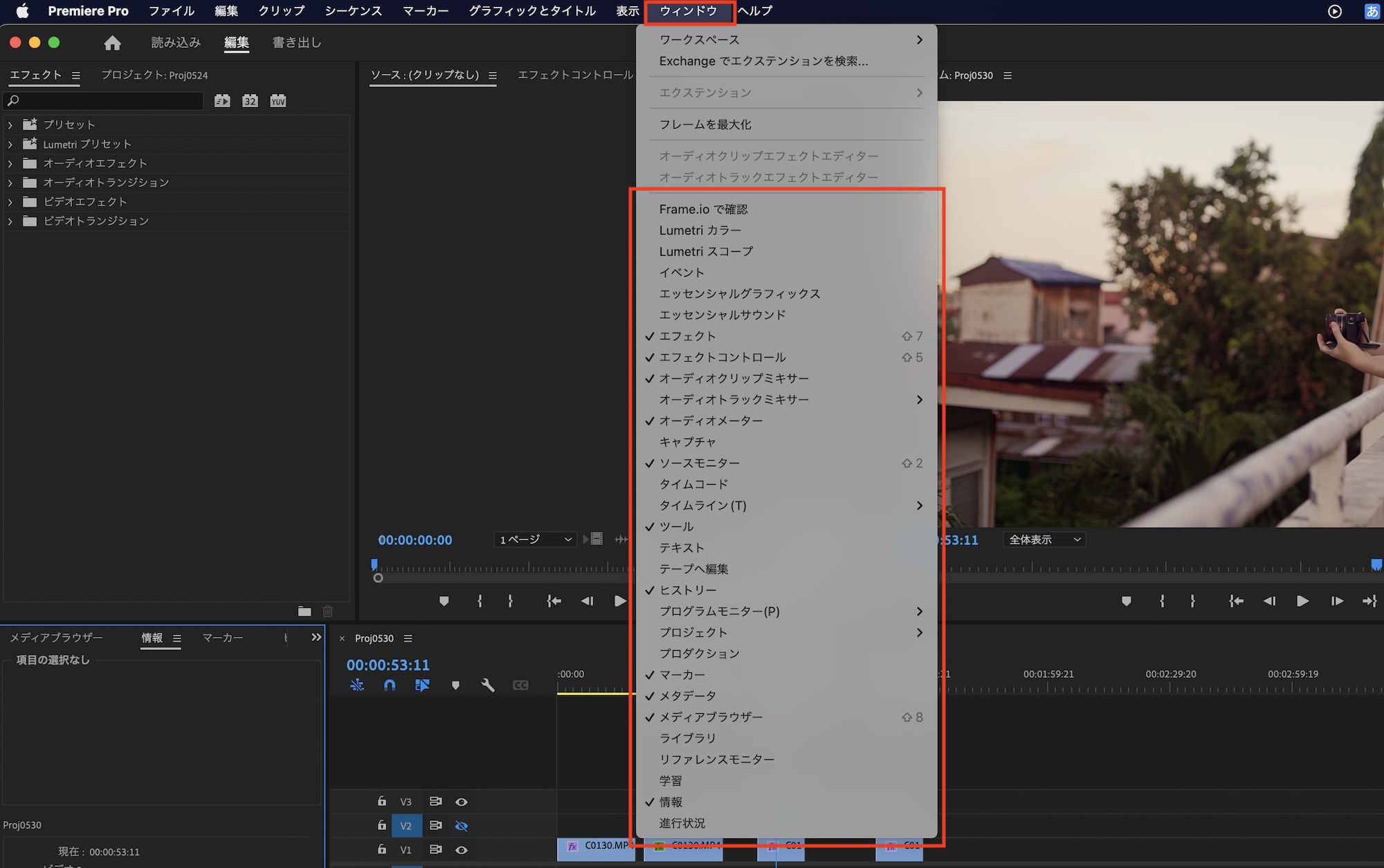
Task: Toggle lock on the V3 track
Action: click(382, 801)
